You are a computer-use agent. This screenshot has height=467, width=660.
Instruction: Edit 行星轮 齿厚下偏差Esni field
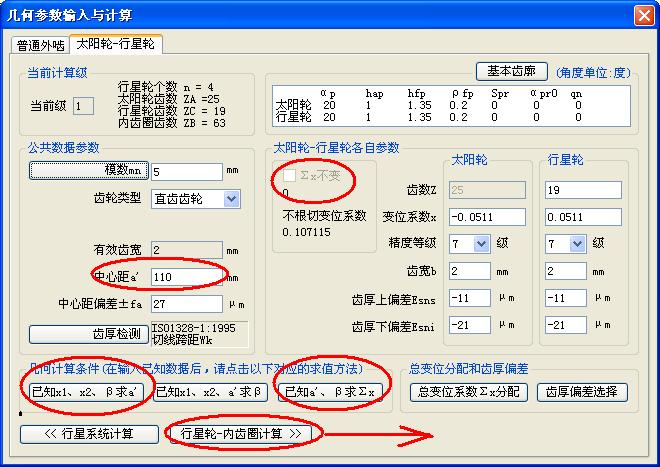click(566, 325)
